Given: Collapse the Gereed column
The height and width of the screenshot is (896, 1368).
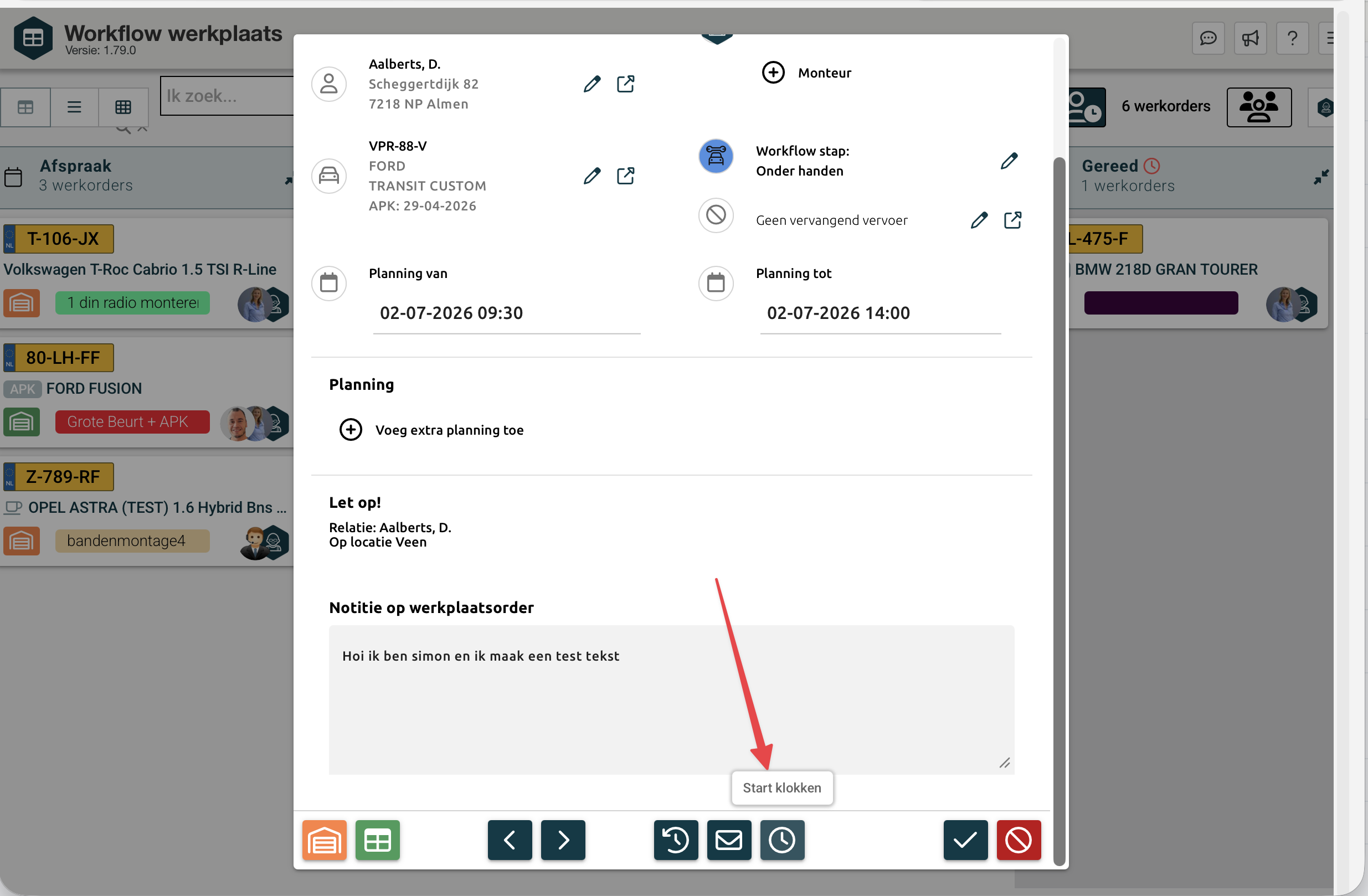Looking at the screenshot, I should coord(1321,177).
